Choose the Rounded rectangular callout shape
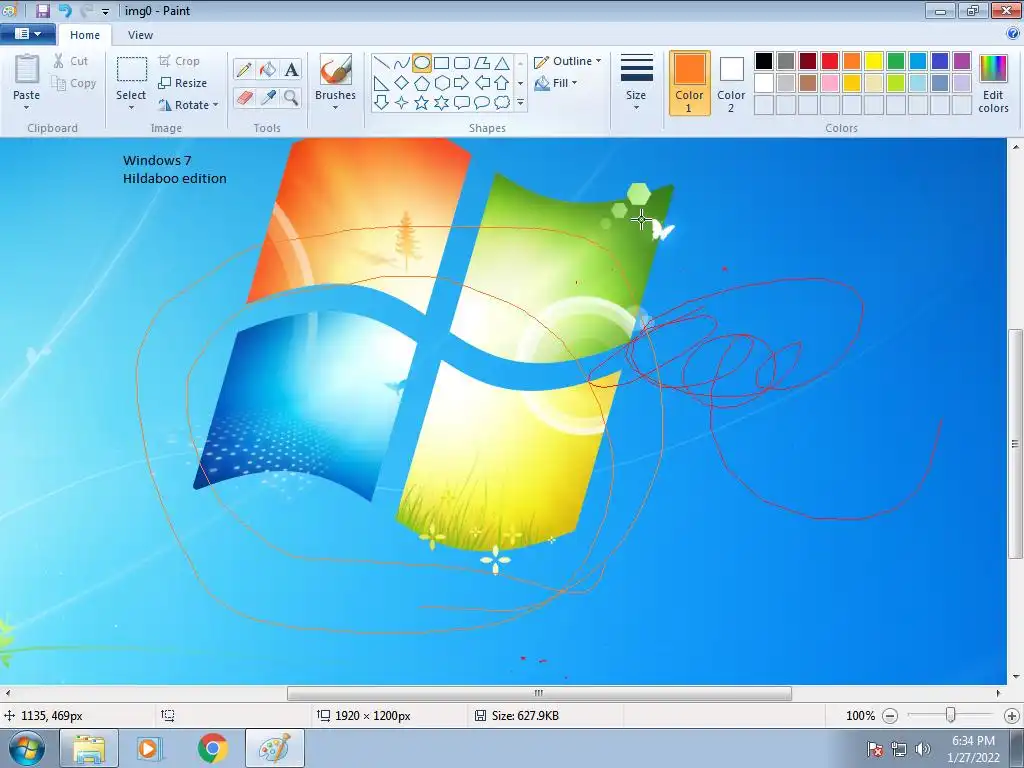The image size is (1024, 768). tap(462, 103)
